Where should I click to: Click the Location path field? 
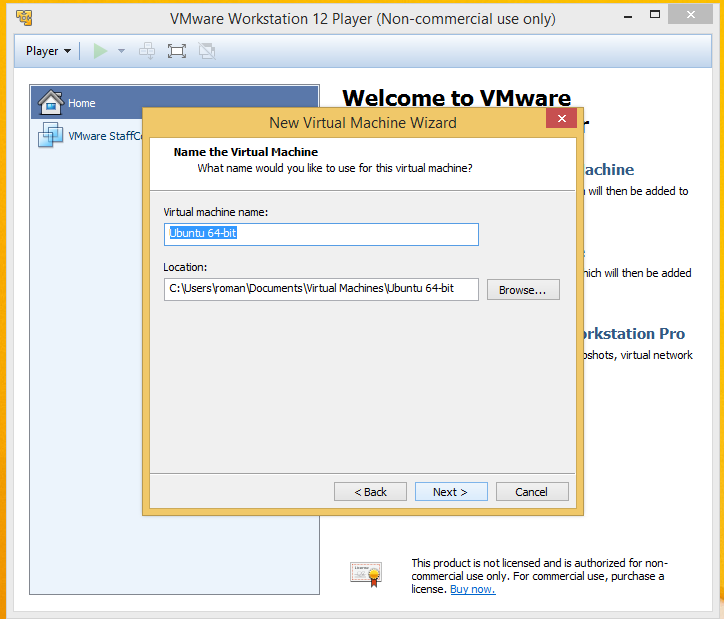pos(321,289)
